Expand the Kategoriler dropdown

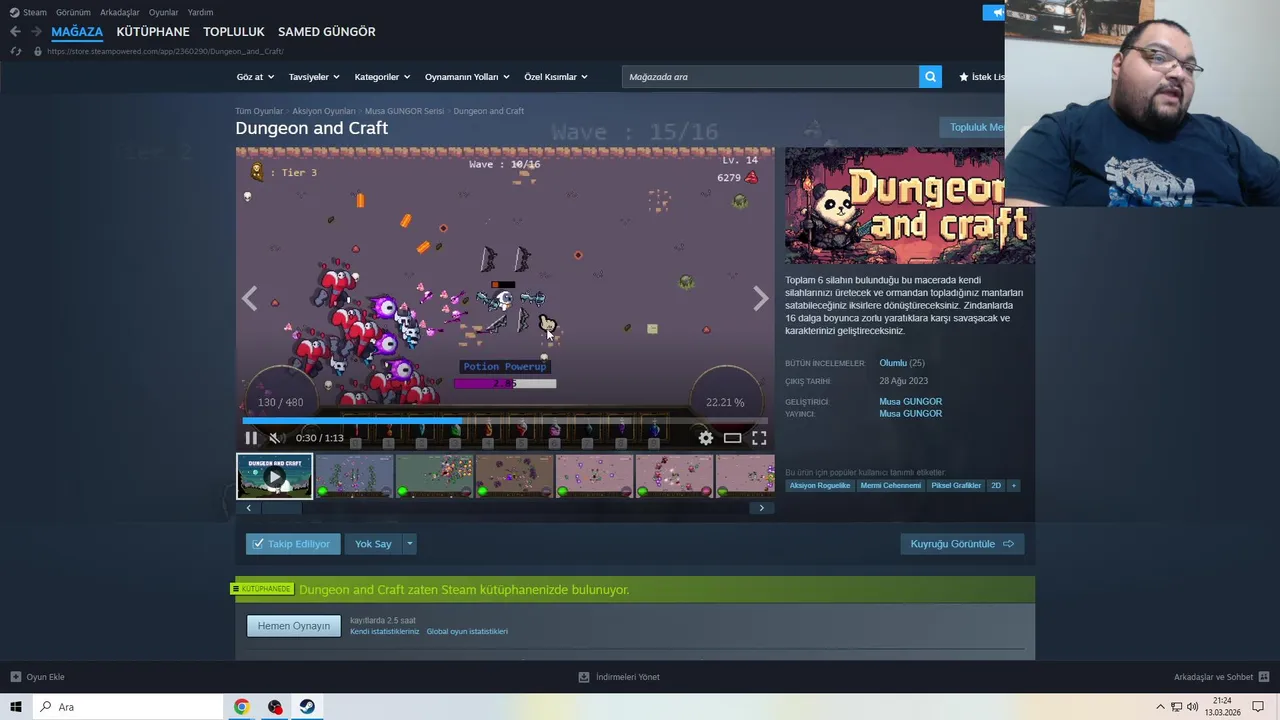coord(382,77)
